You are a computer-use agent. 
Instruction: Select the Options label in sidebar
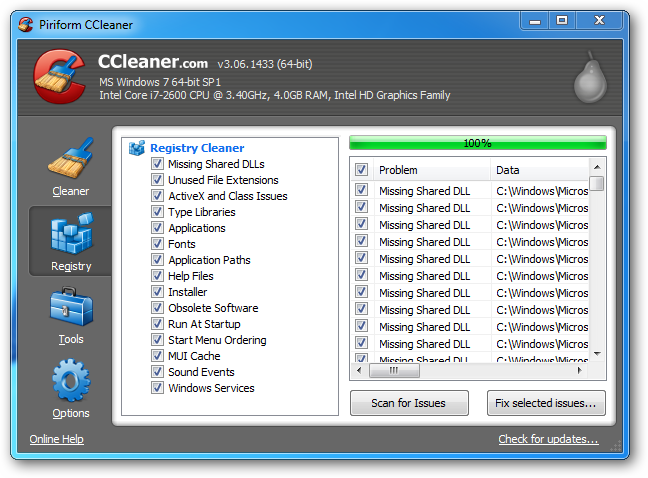click(x=71, y=413)
